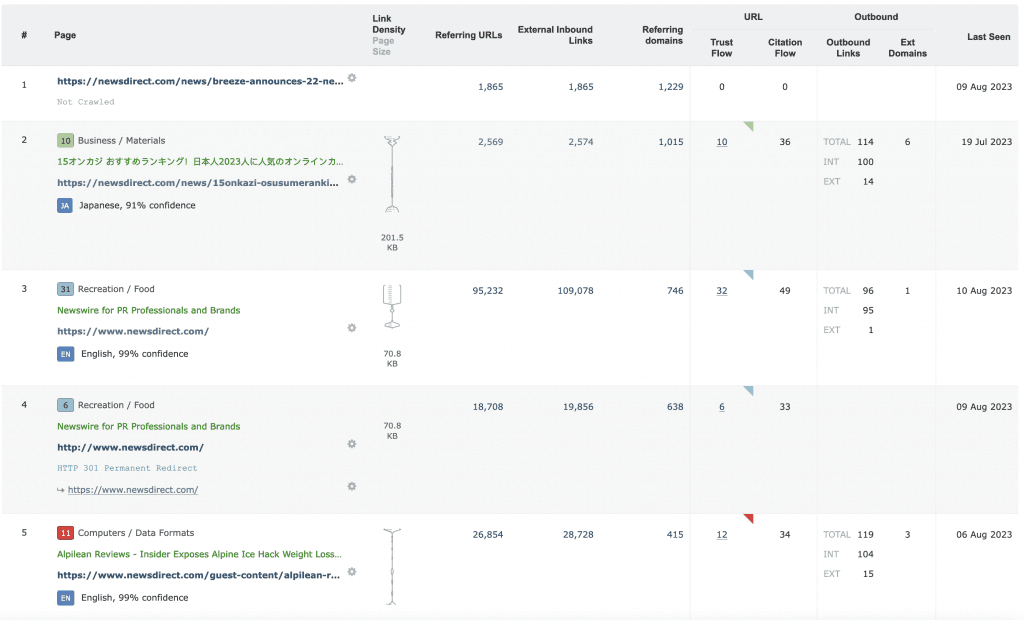Click Referring URLs value 95,232

click(x=488, y=291)
